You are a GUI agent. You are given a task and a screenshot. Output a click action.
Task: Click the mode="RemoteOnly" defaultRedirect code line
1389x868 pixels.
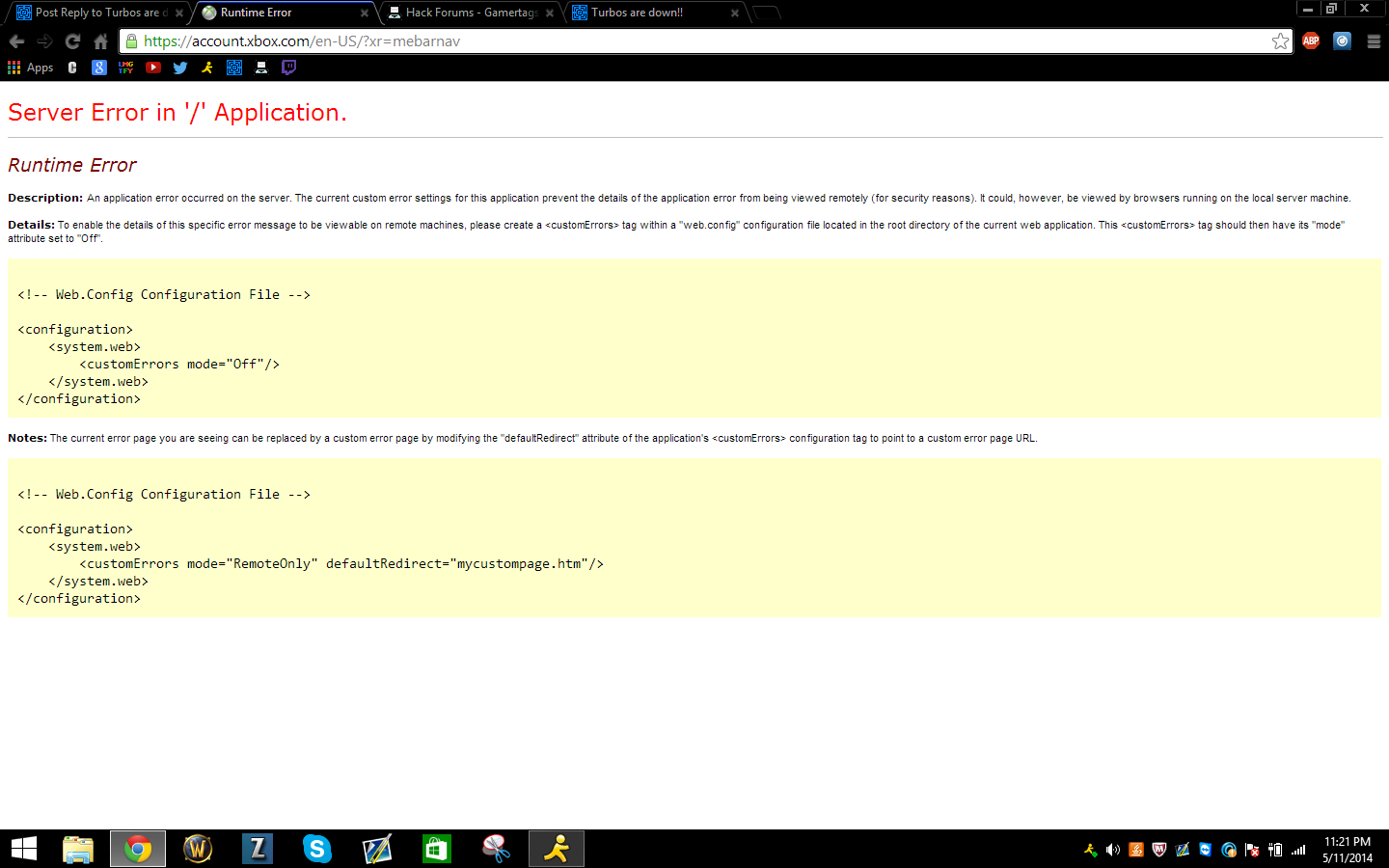pyautogui.click(x=341, y=563)
